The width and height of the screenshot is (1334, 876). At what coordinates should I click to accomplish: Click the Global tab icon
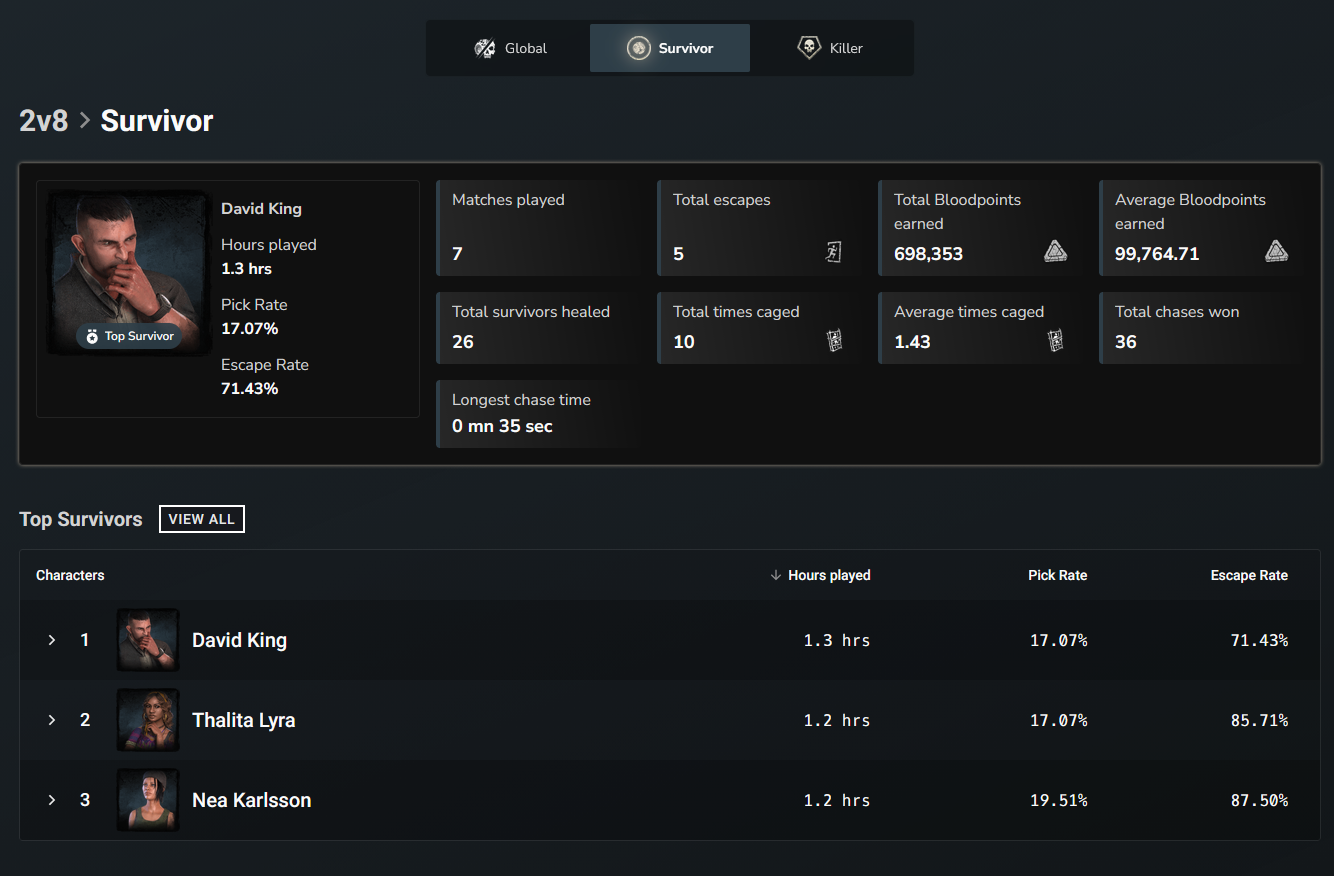pyautogui.click(x=485, y=48)
